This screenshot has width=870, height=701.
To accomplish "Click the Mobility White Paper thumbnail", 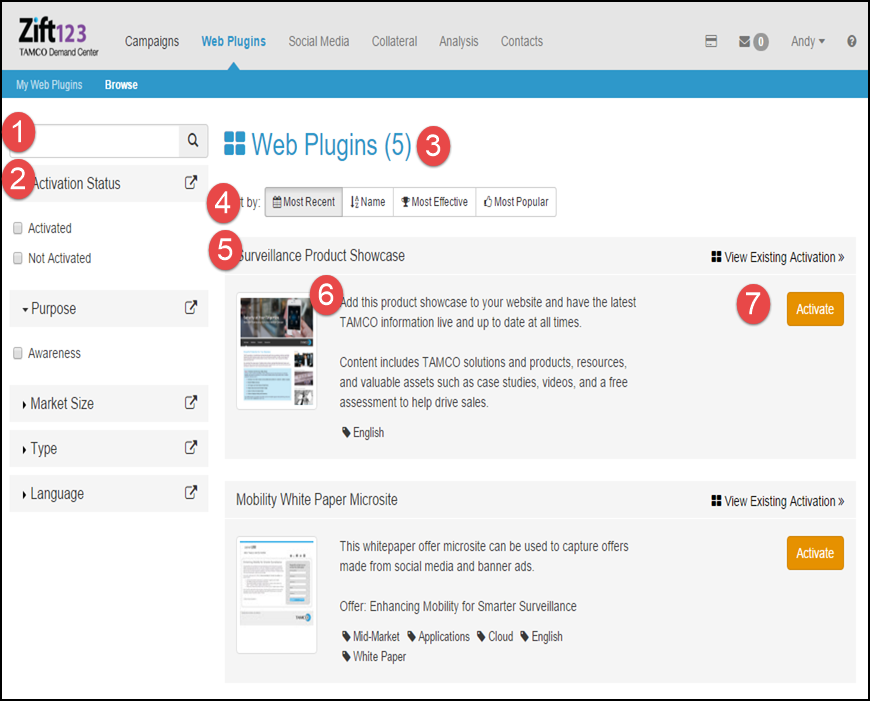I will pos(276,595).
